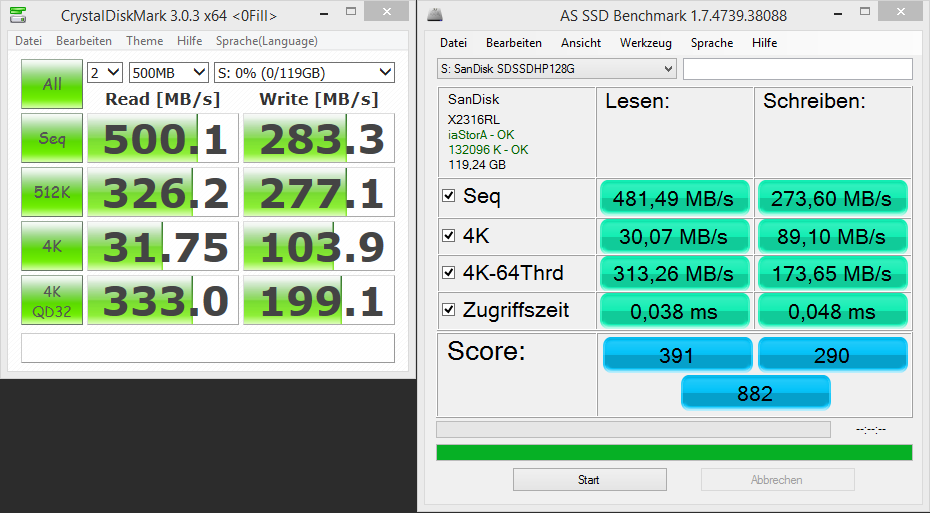
Task: Open the Sprache(Language) menu in CrystalDiskMark
Action: pos(266,41)
